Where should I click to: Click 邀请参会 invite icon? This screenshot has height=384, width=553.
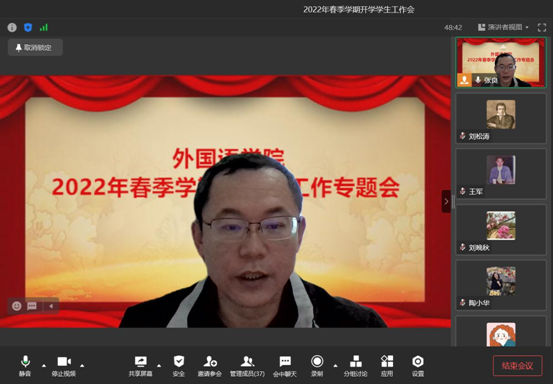[210, 366]
